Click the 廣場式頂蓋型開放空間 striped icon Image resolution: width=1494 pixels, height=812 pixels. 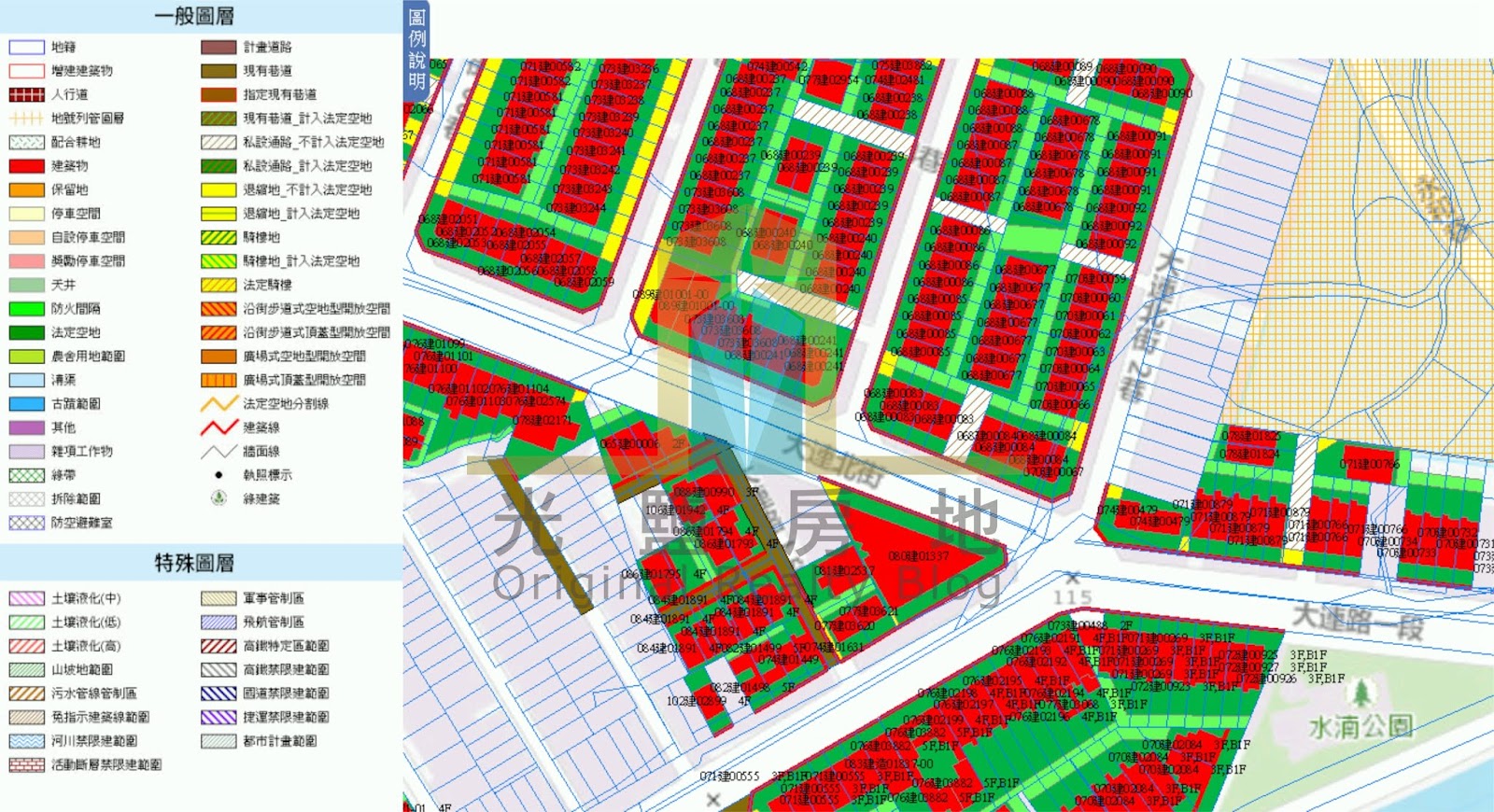218,380
